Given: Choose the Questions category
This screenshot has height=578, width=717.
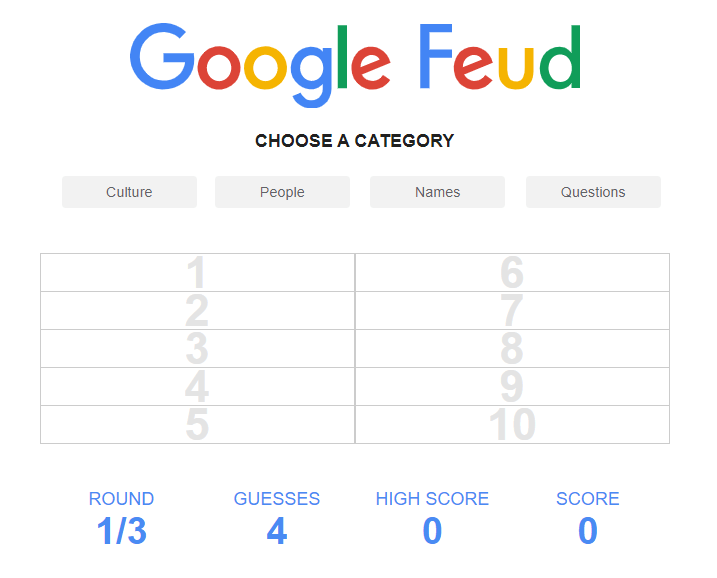Looking at the screenshot, I should point(593,192).
